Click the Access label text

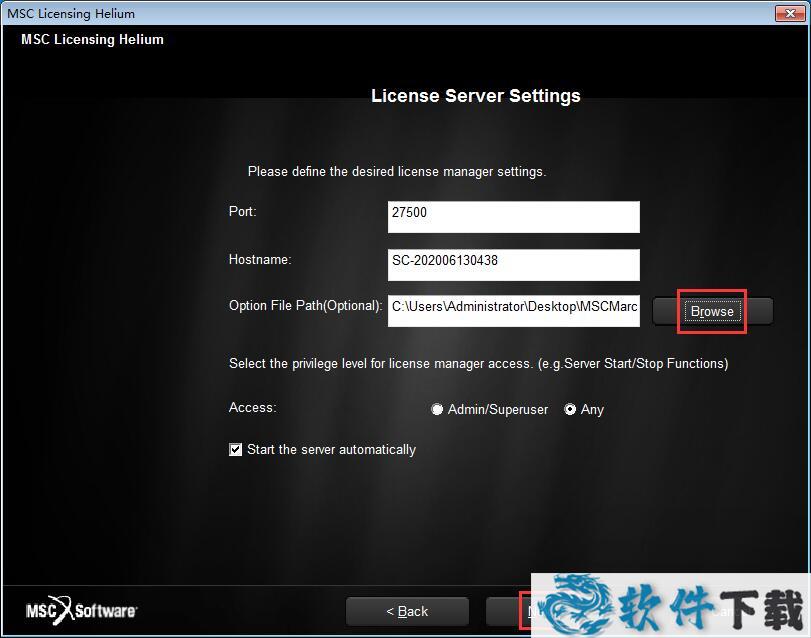pos(252,408)
